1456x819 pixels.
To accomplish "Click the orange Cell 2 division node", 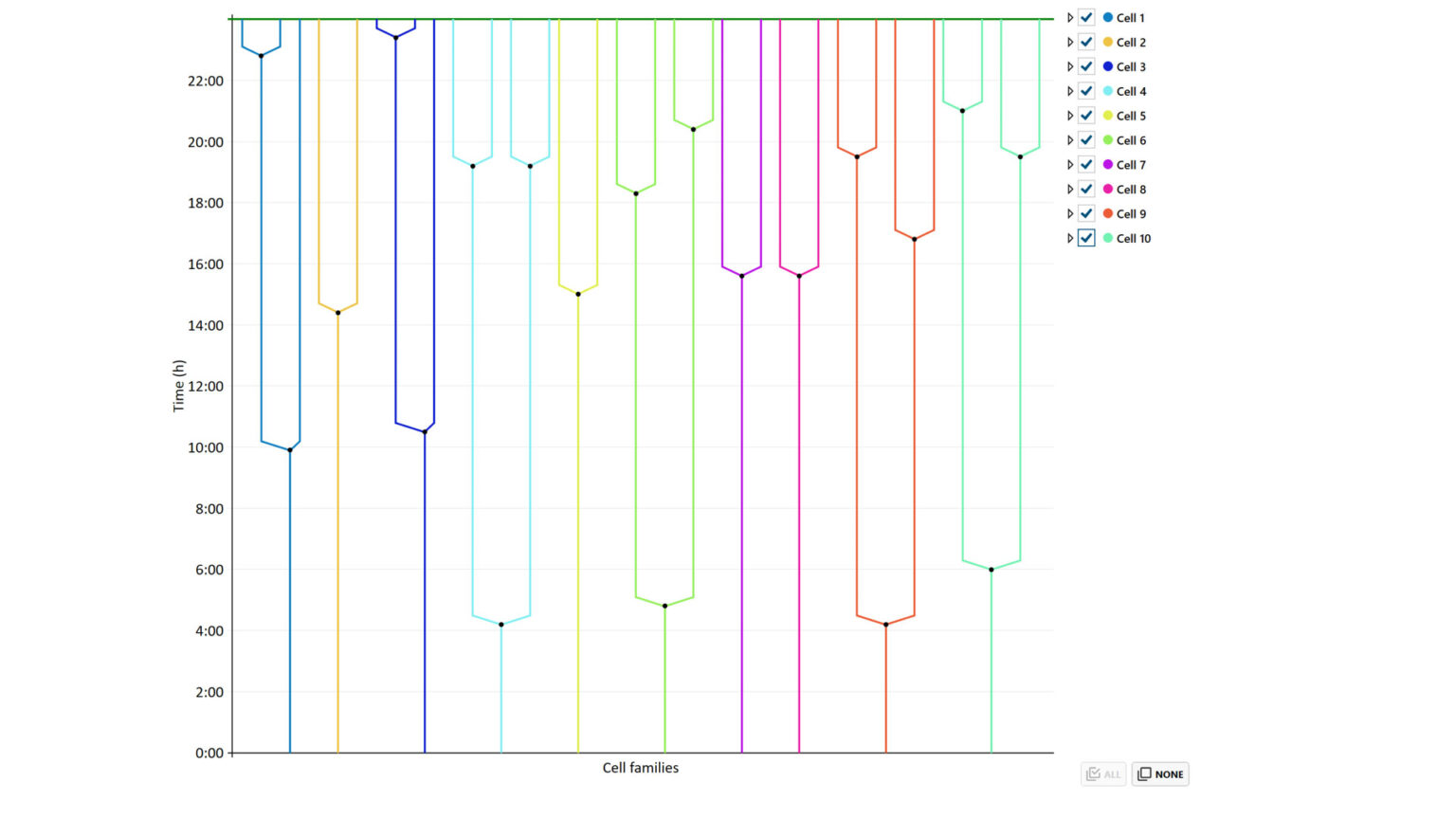I will coord(337,313).
